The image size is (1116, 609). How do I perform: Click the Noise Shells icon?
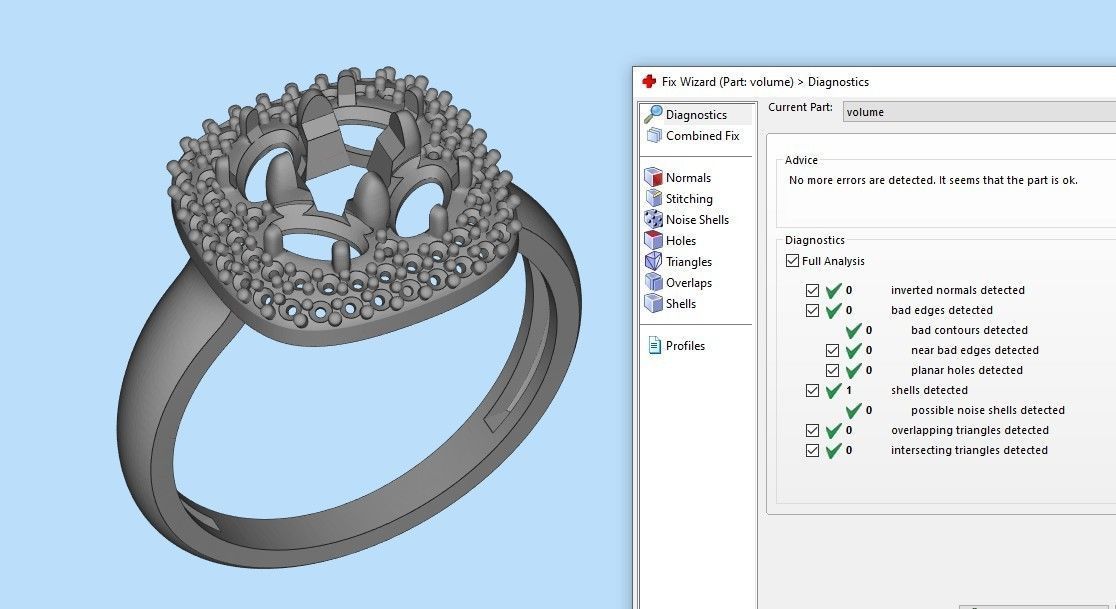click(x=653, y=219)
